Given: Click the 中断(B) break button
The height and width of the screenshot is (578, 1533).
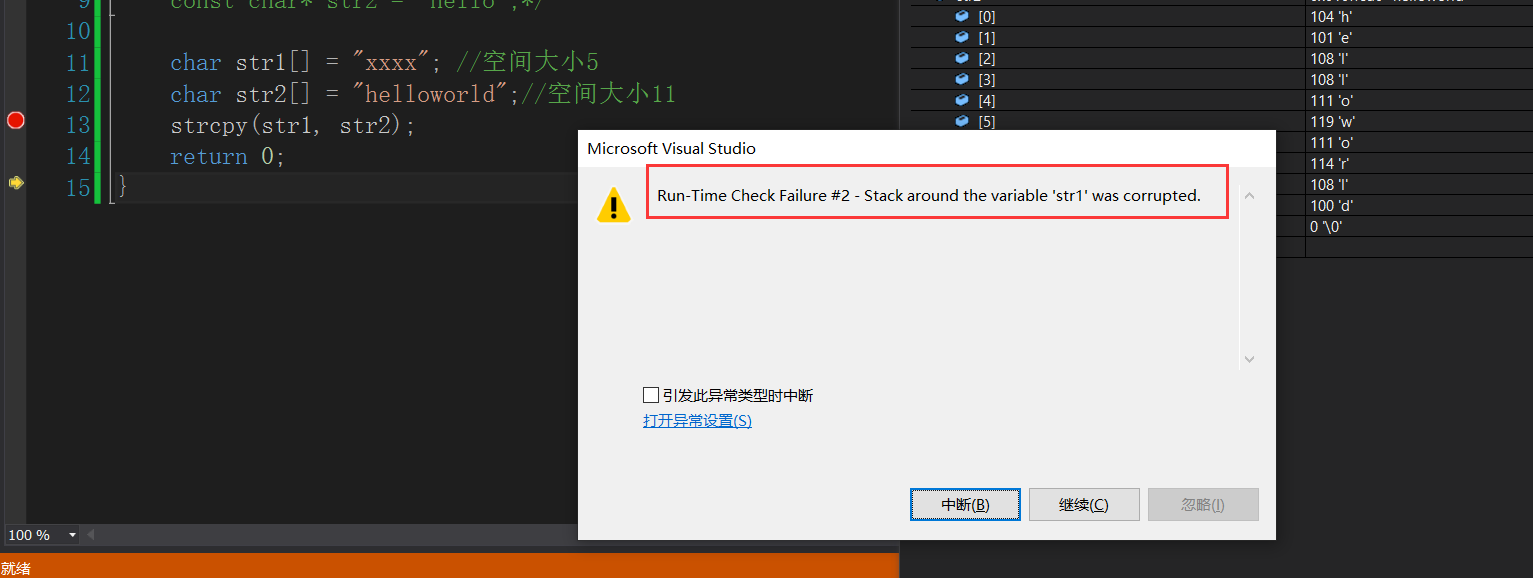Looking at the screenshot, I should point(965,505).
